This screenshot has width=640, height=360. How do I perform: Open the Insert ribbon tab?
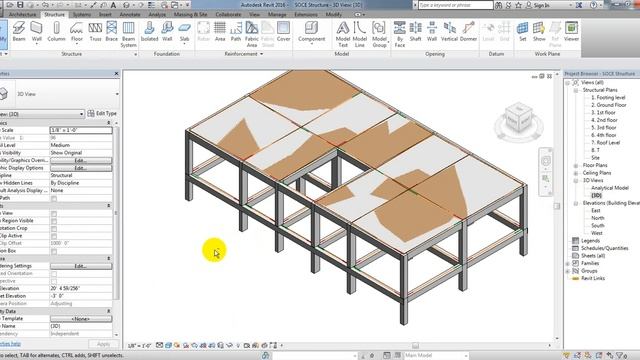[x=105, y=14]
